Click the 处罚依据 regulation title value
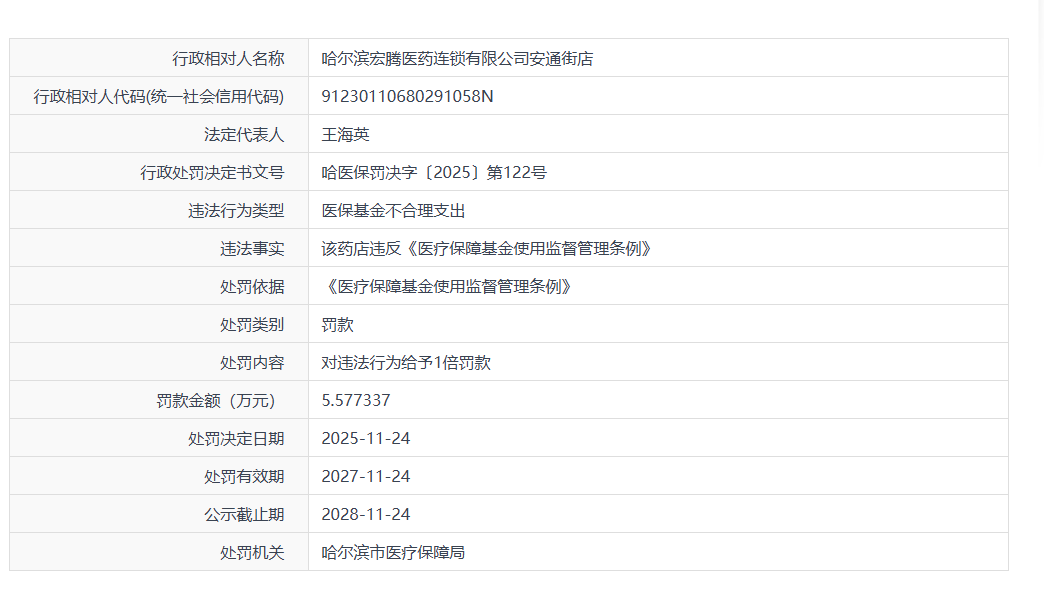 pyautogui.click(x=449, y=287)
